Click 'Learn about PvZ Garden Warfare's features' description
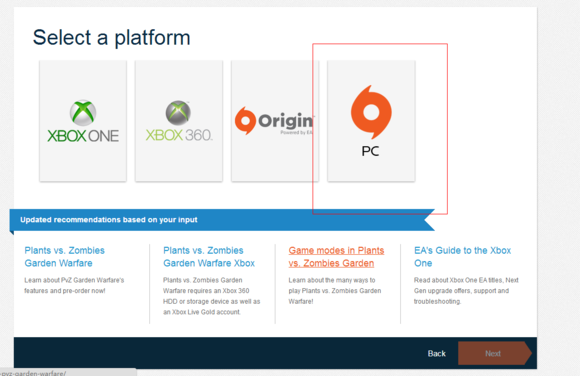580x376 pixels. (x=74, y=285)
